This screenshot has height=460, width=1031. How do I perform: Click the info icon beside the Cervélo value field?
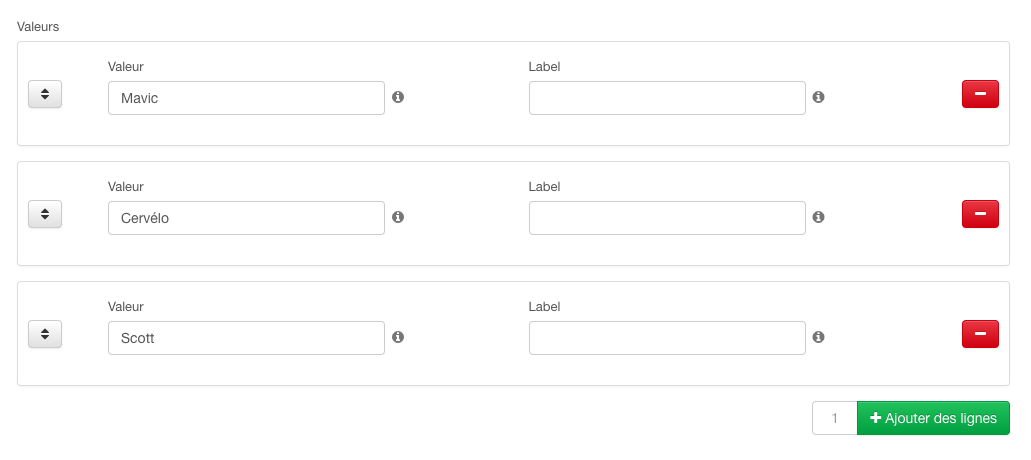[398, 217]
